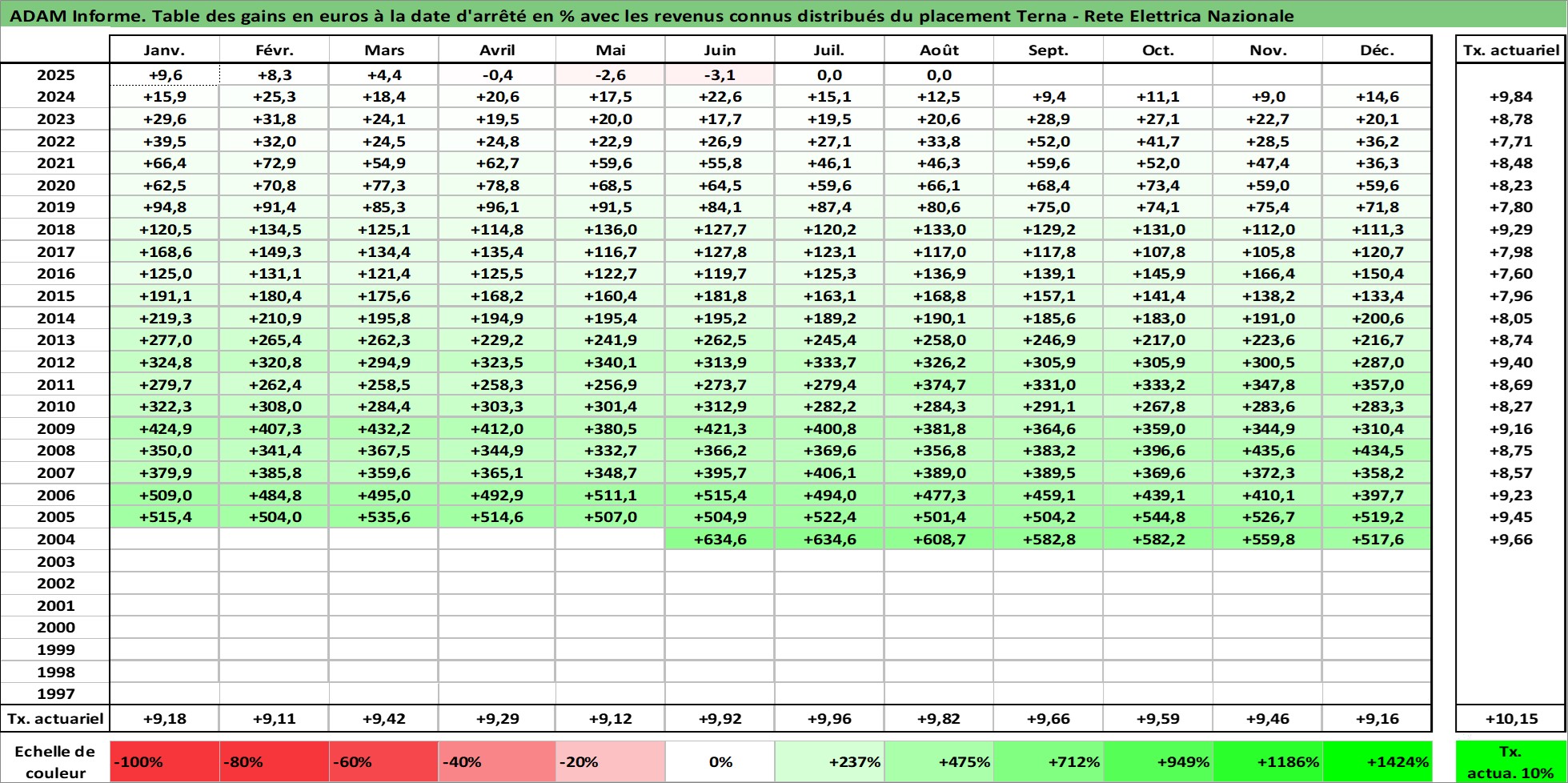Click the +9,18 January actuarial rate
Screen dimensions: 1568x783
[164, 719]
